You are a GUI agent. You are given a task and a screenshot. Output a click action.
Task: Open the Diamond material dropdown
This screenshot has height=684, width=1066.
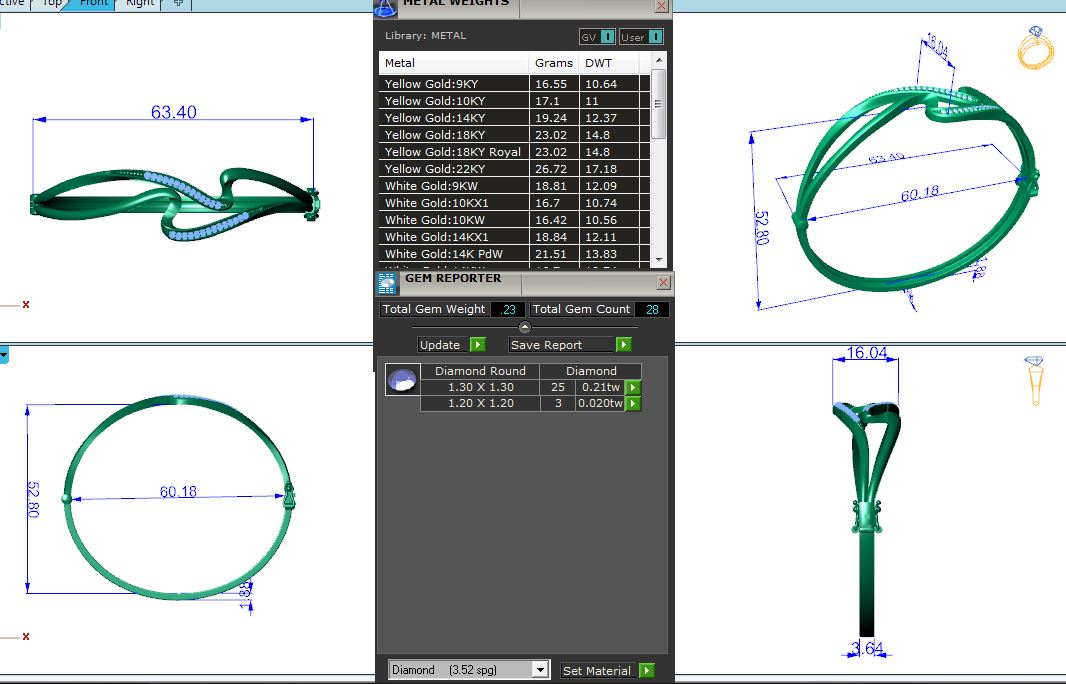[540, 670]
